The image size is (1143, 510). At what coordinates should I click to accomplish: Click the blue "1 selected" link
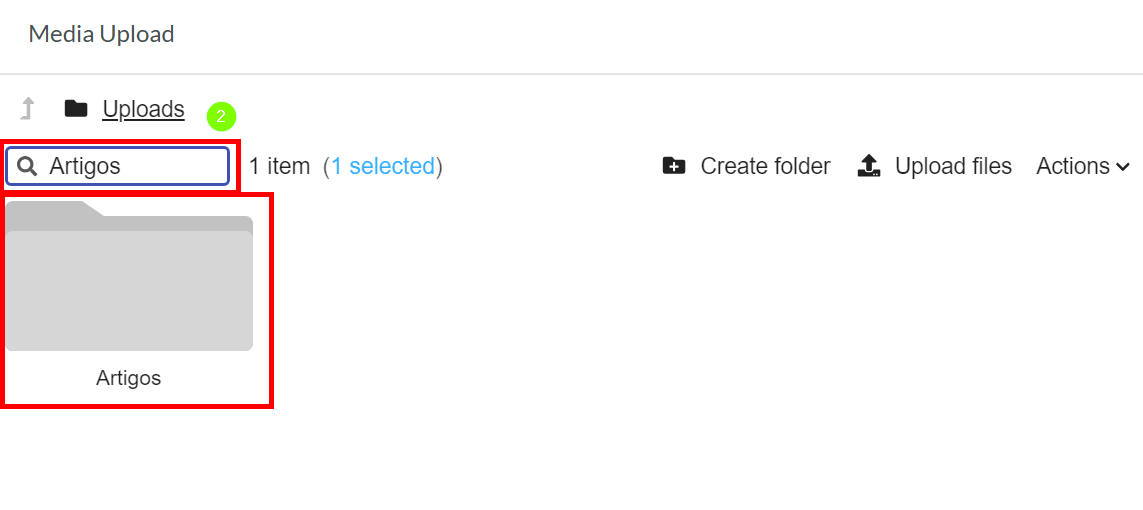[383, 166]
